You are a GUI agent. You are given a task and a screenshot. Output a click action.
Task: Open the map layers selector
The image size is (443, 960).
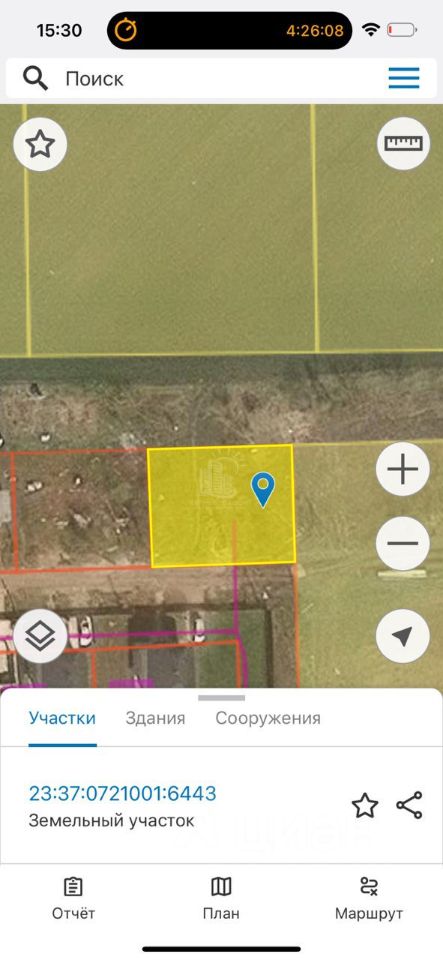tap(40, 636)
